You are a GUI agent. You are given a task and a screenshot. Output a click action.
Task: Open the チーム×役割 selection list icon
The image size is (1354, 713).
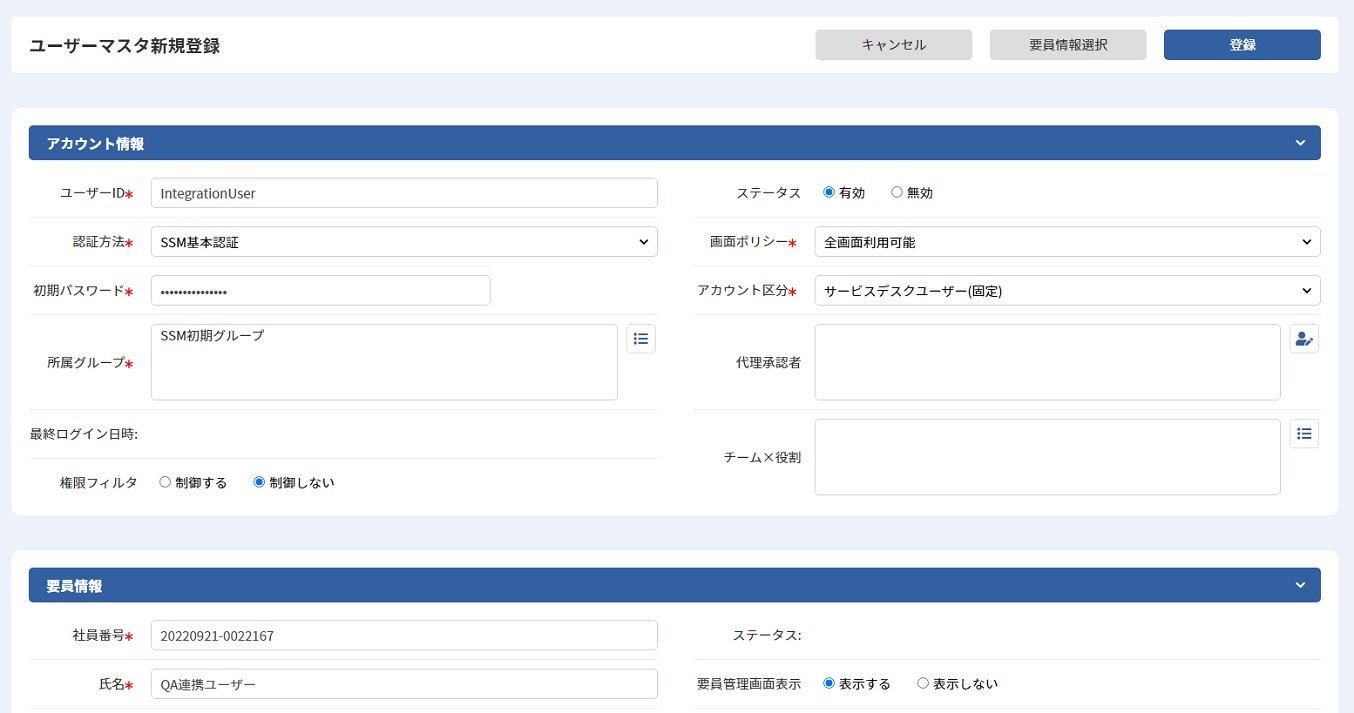tap(1304, 433)
